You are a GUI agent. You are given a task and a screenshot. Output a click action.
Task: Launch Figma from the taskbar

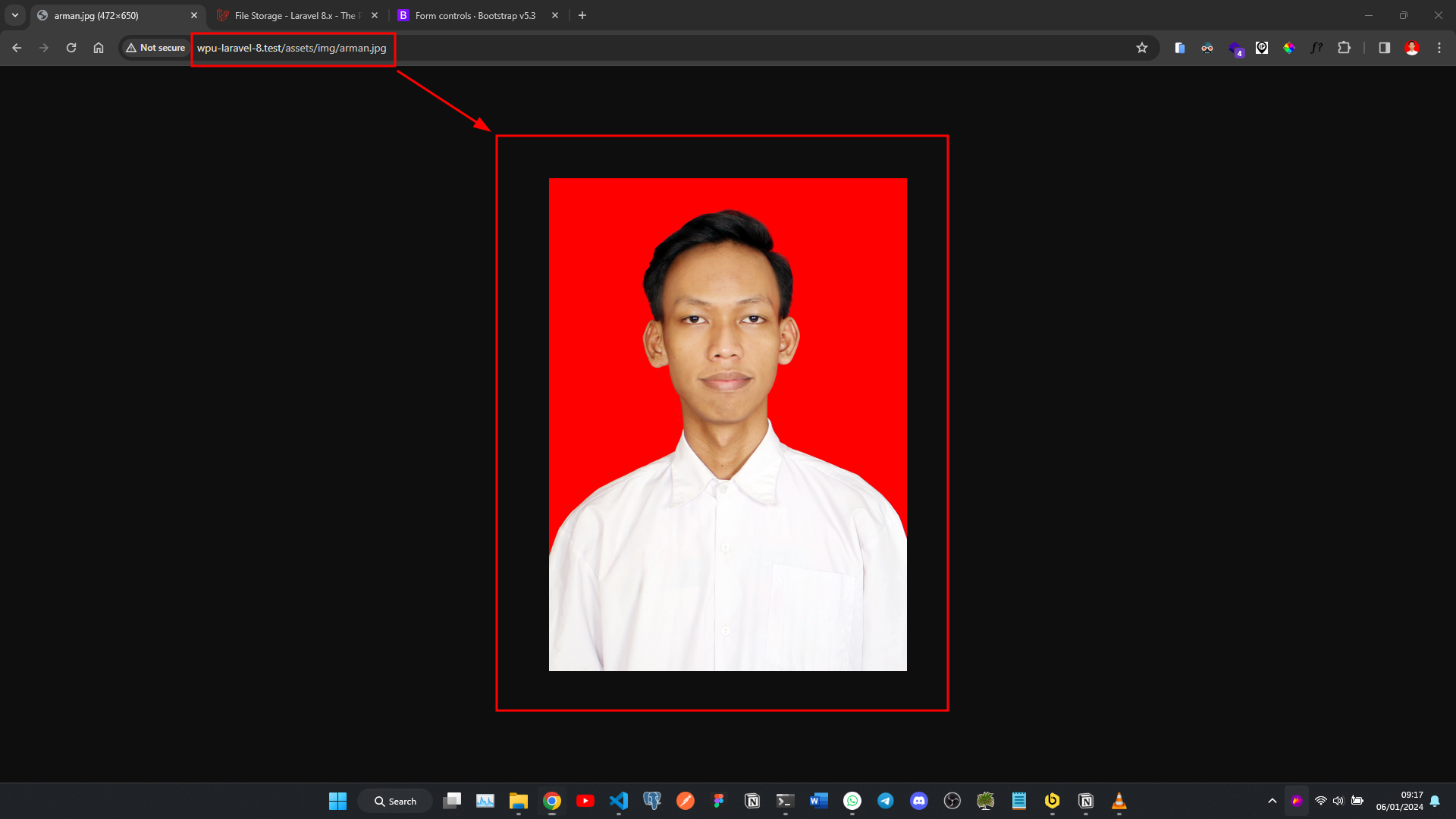pyautogui.click(x=719, y=801)
